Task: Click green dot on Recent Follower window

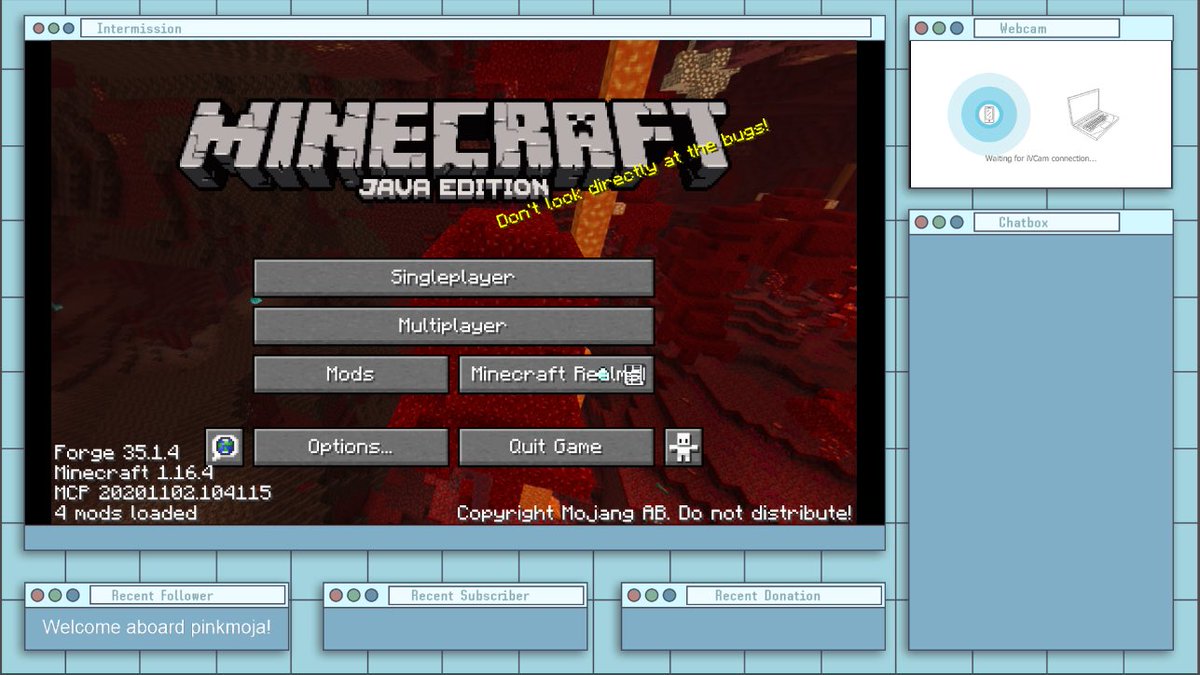Action: click(x=56, y=595)
